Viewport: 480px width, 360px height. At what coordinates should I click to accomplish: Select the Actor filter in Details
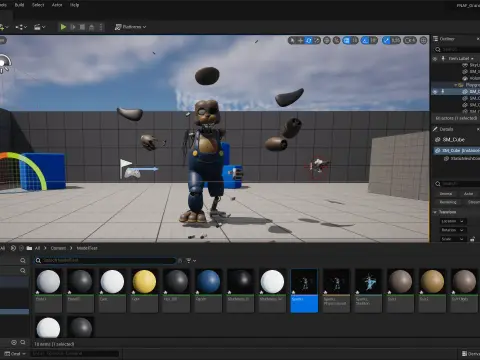(469, 194)
